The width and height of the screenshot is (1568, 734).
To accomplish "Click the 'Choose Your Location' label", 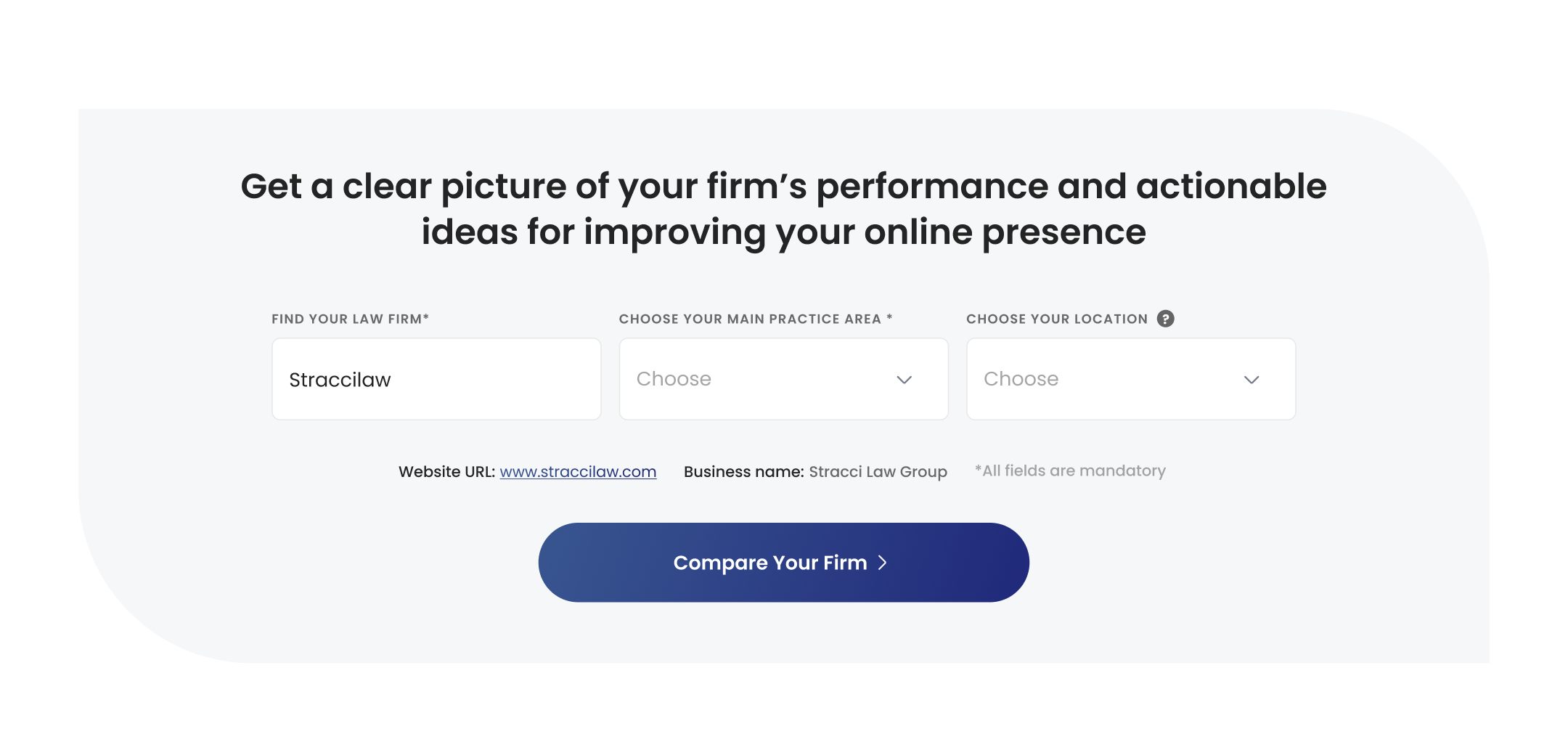I will pyautogui.click(x=1057, y=319).
